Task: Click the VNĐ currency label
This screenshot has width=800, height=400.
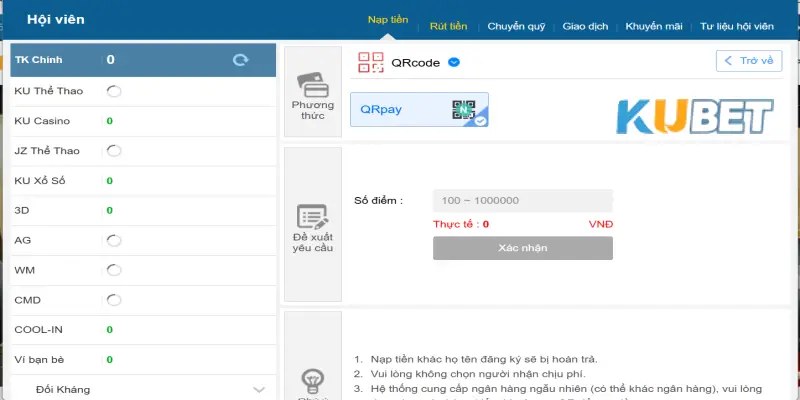Action: (x=601, y=224)
